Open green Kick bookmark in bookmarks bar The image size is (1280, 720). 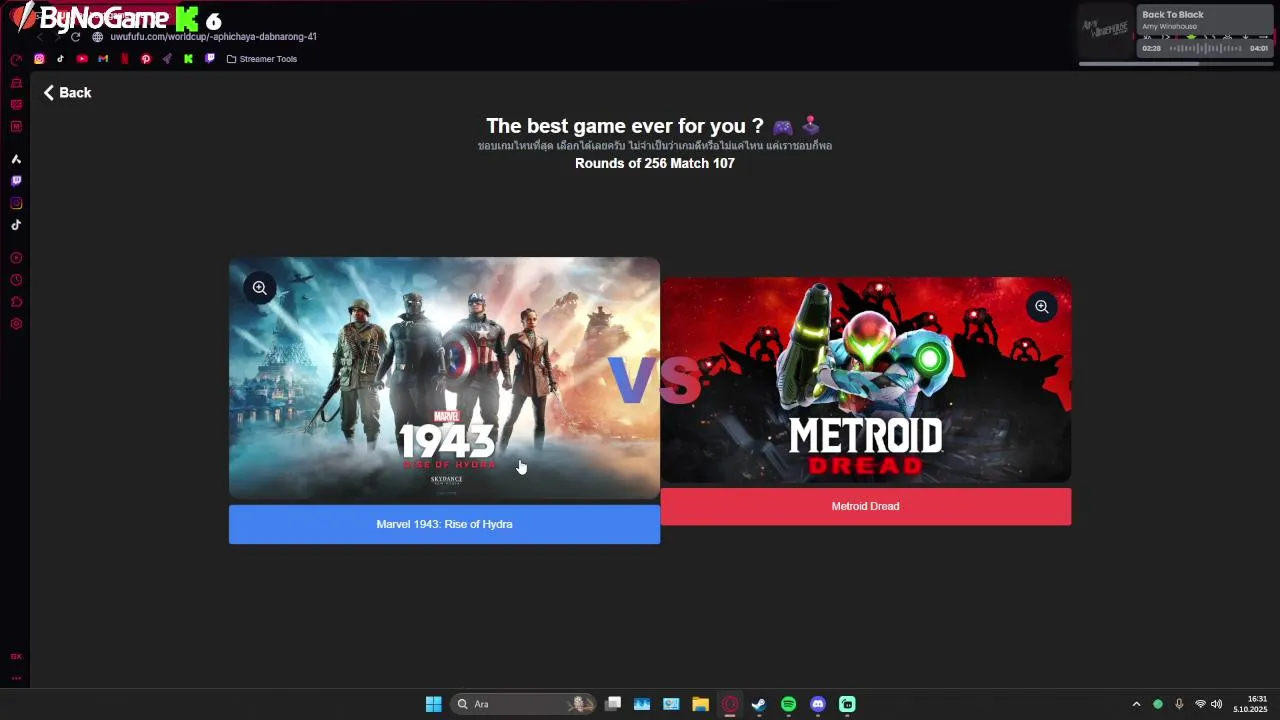click(x=188, y=59)
